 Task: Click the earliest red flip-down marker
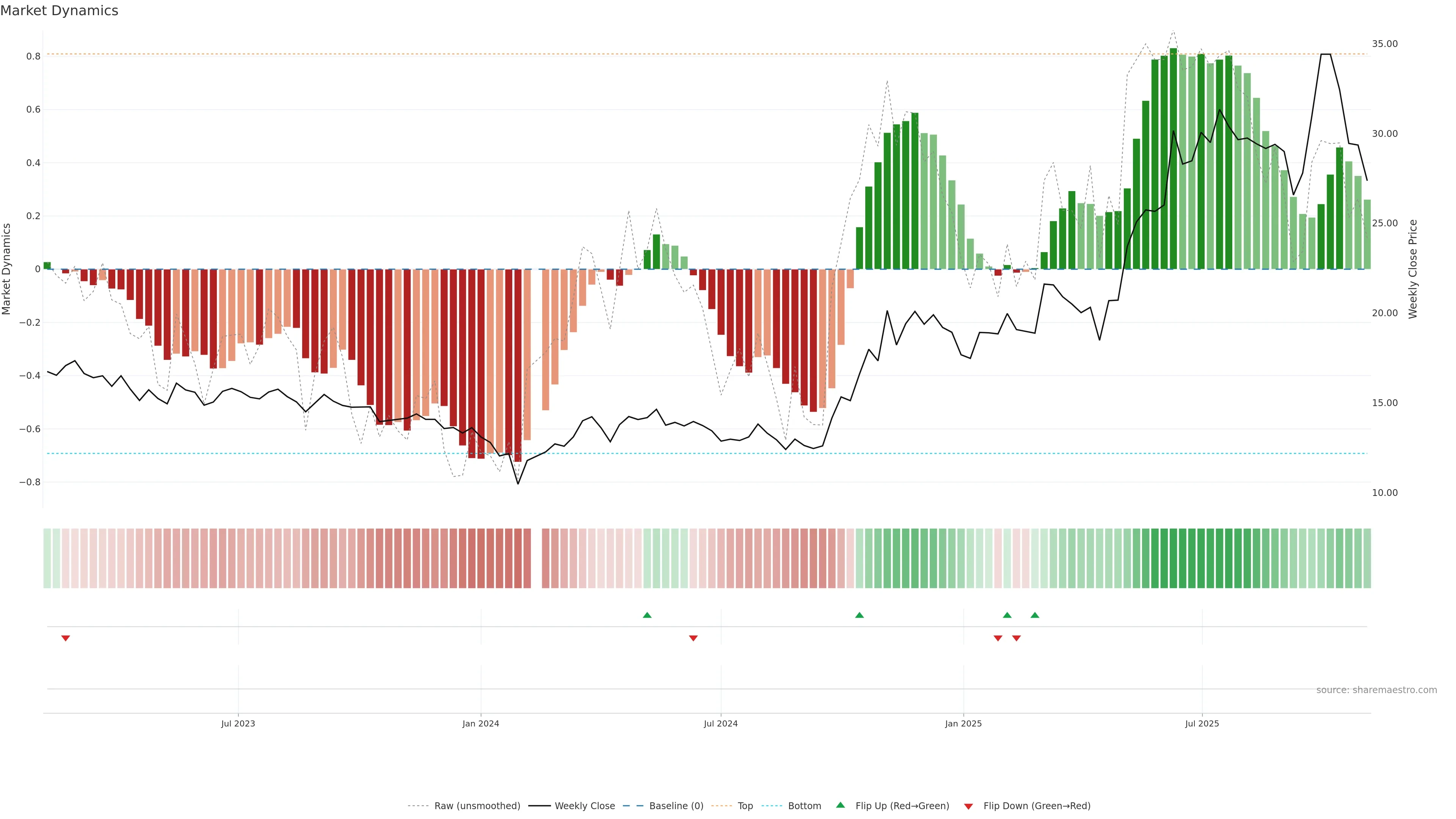point(66,638)
